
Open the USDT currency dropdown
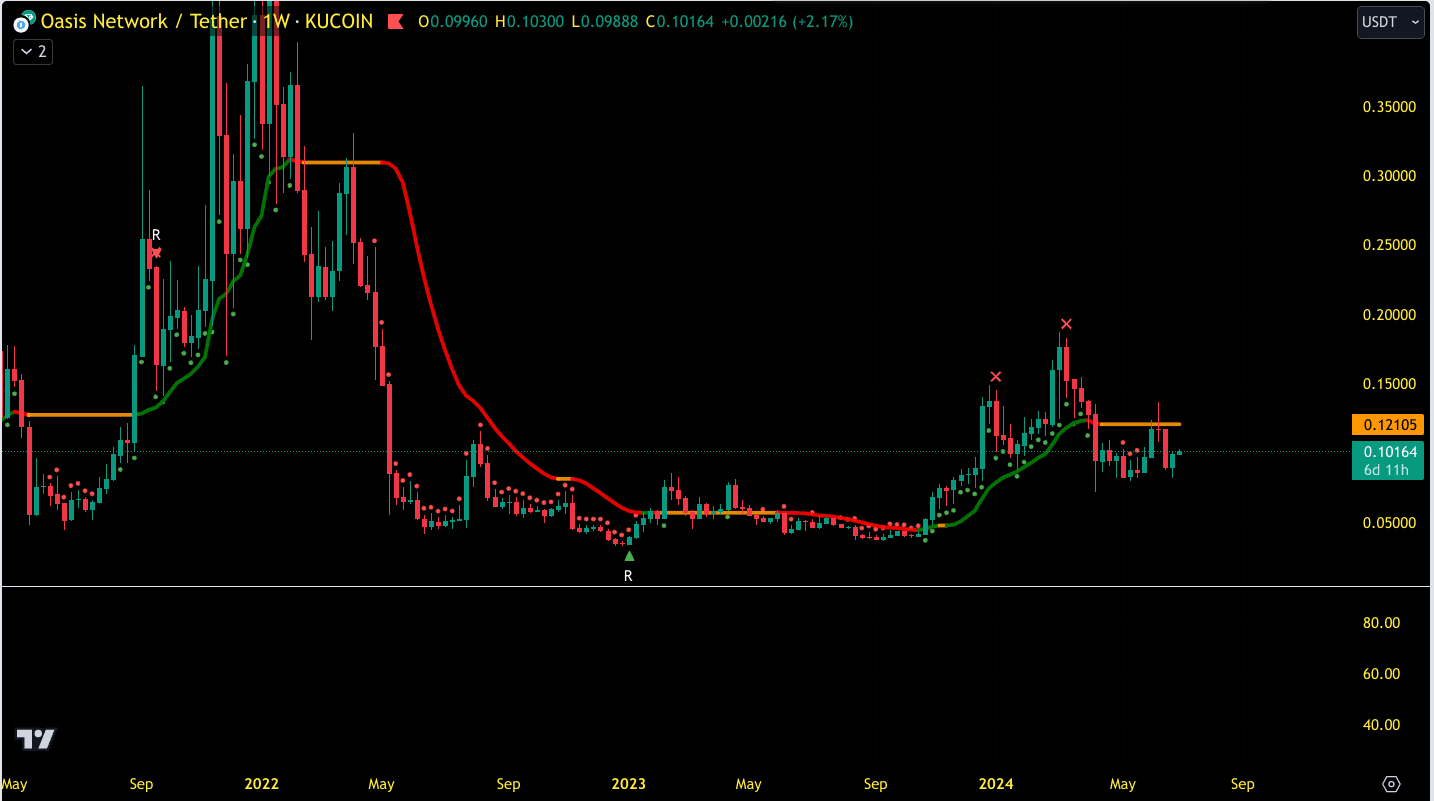coord(1390,22)
